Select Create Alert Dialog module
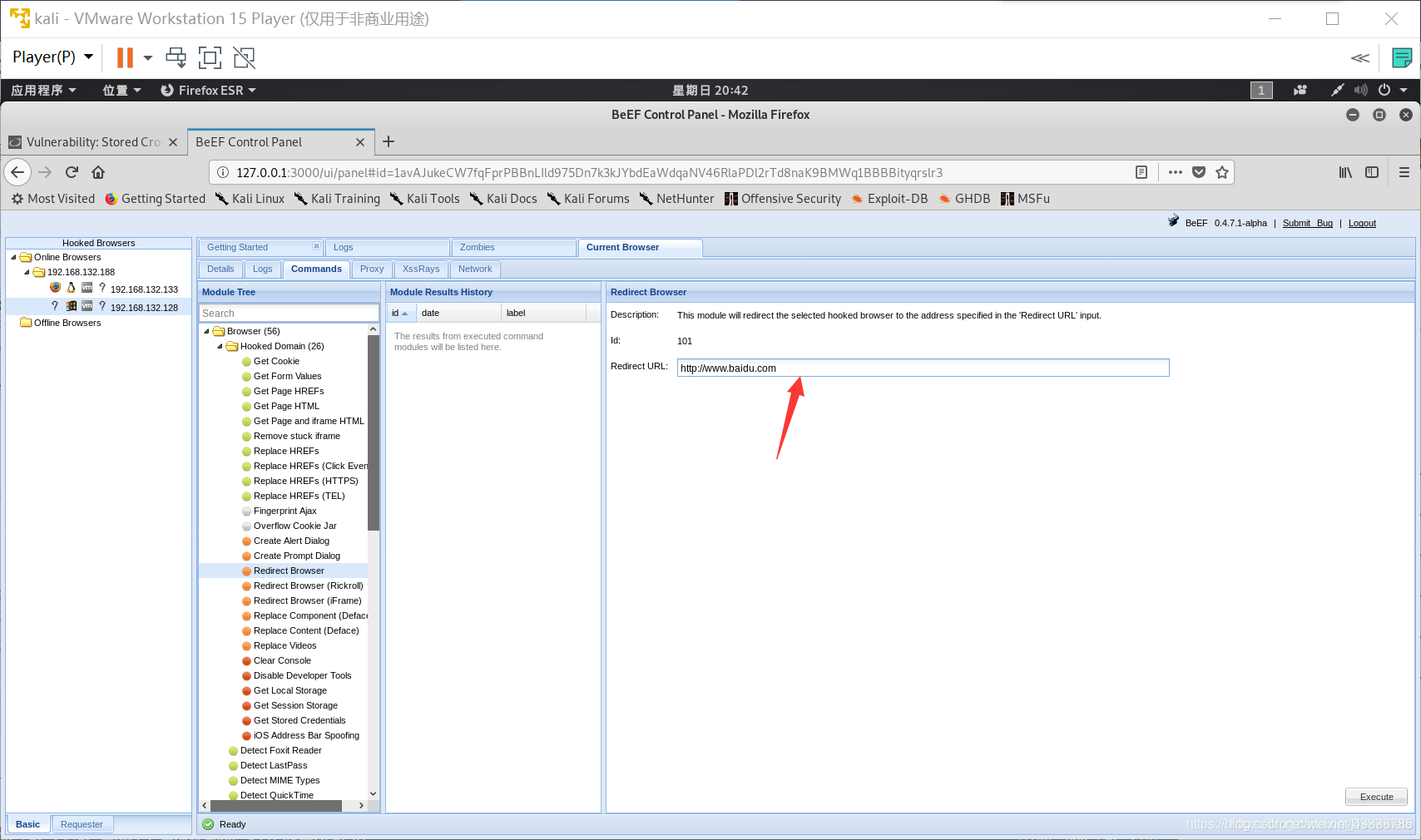Viewport: 1421px width, 840px height. click(291, 541)
